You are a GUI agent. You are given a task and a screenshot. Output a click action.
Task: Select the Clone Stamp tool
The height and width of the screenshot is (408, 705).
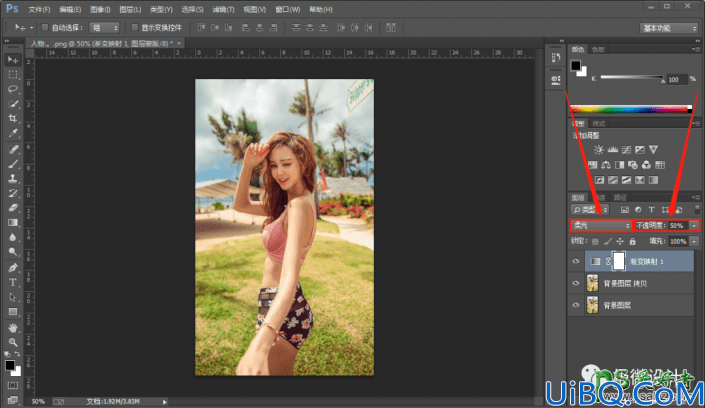click(13, 179)
